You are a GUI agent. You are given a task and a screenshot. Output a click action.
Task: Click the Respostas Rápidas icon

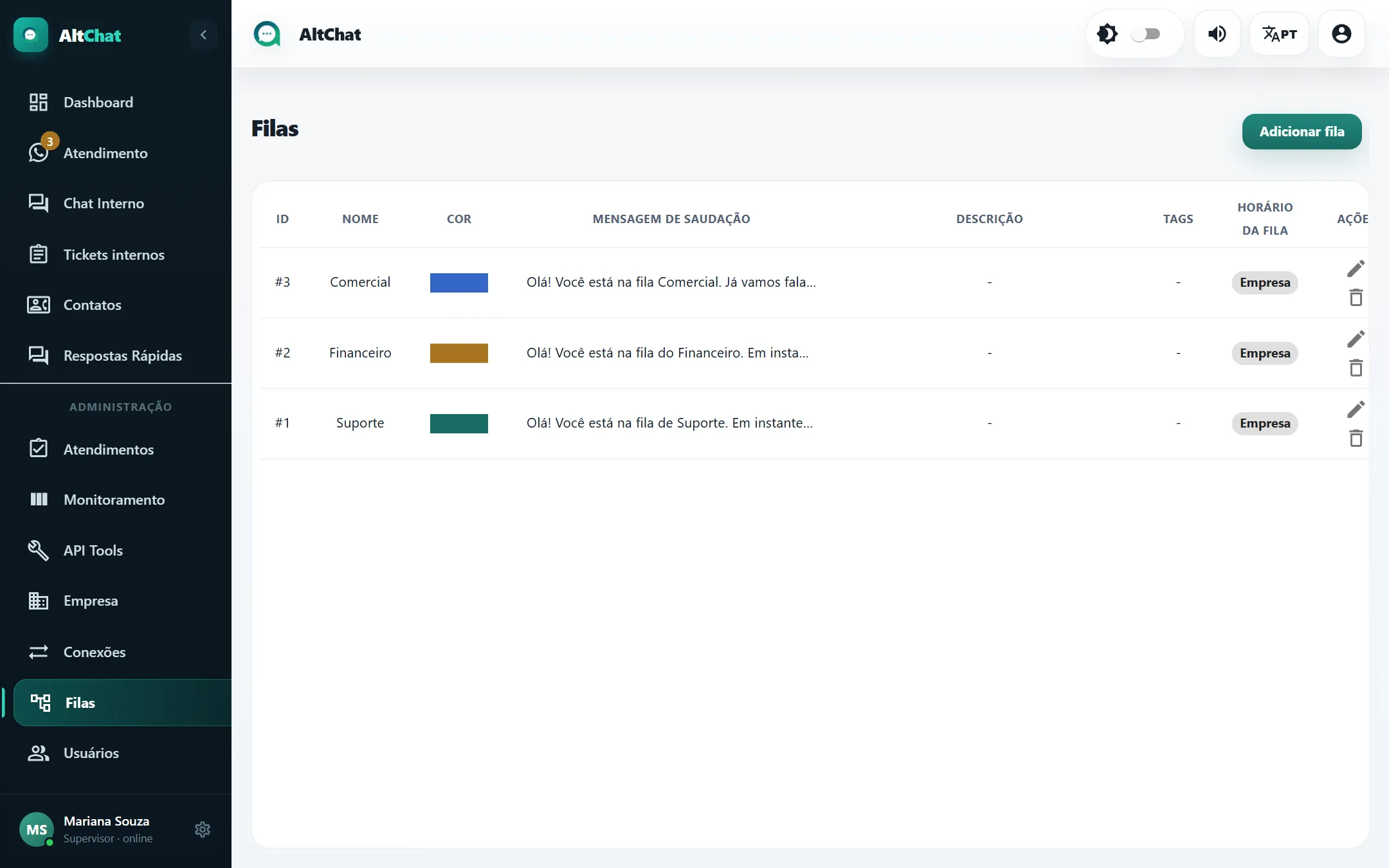[39, 356]
